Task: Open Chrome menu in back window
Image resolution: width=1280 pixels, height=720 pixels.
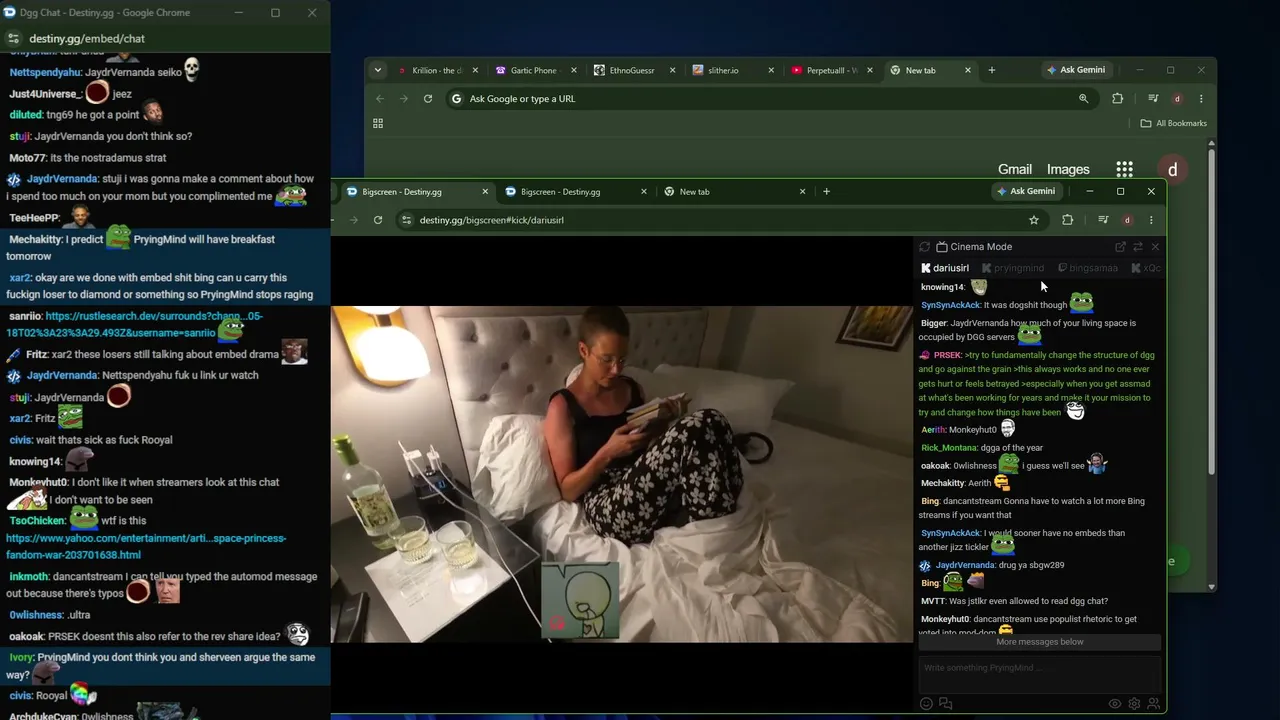Action: (1201, 99)
